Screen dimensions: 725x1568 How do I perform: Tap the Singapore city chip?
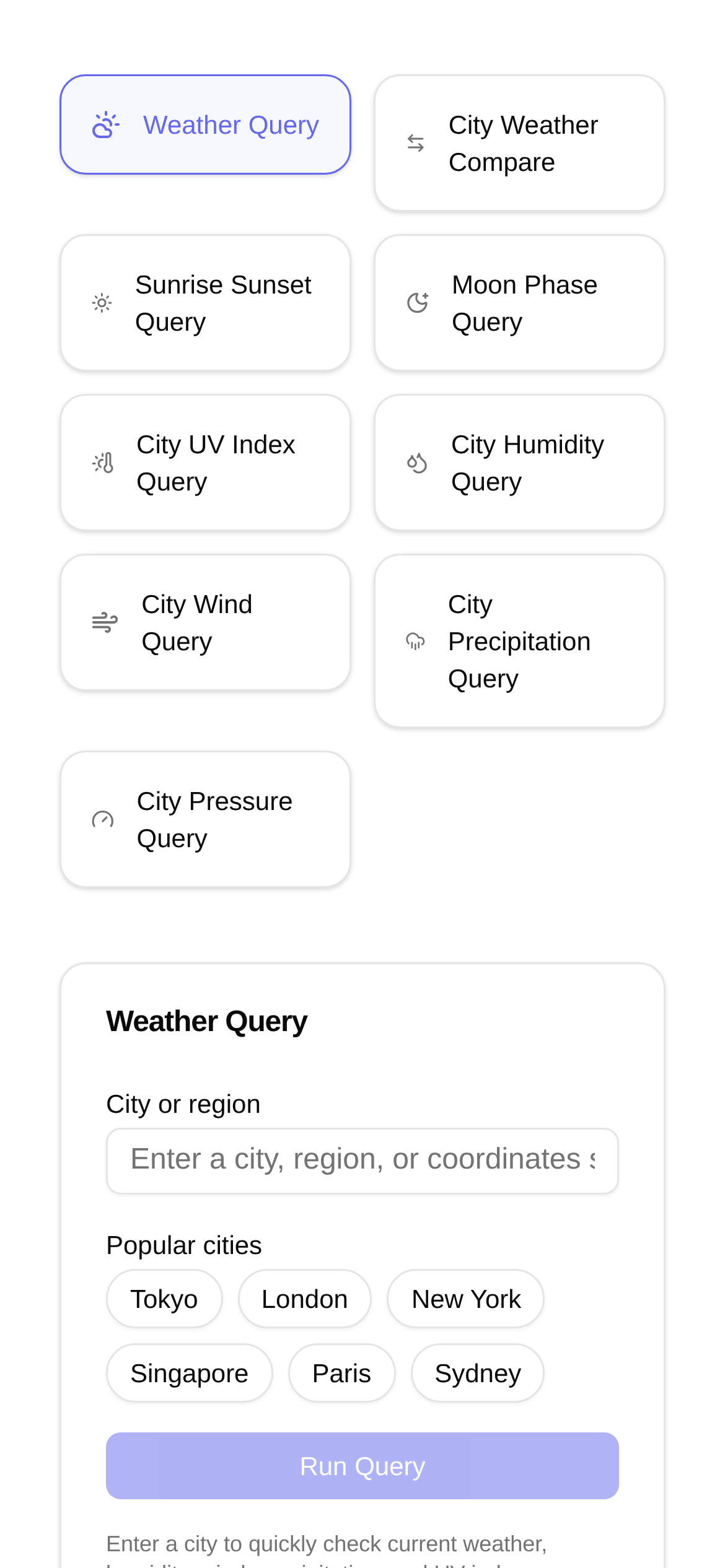pyautogui.click(x=189, y=1374)
